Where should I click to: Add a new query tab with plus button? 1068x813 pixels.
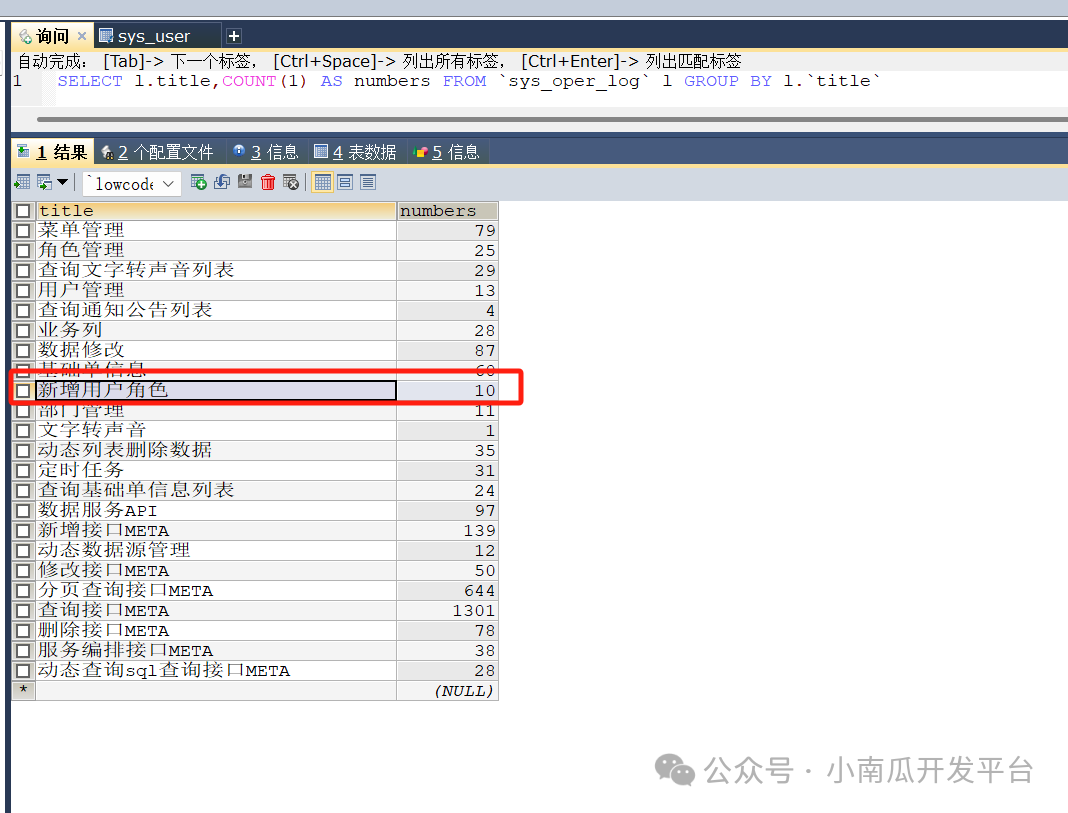(x=234, y=36)
